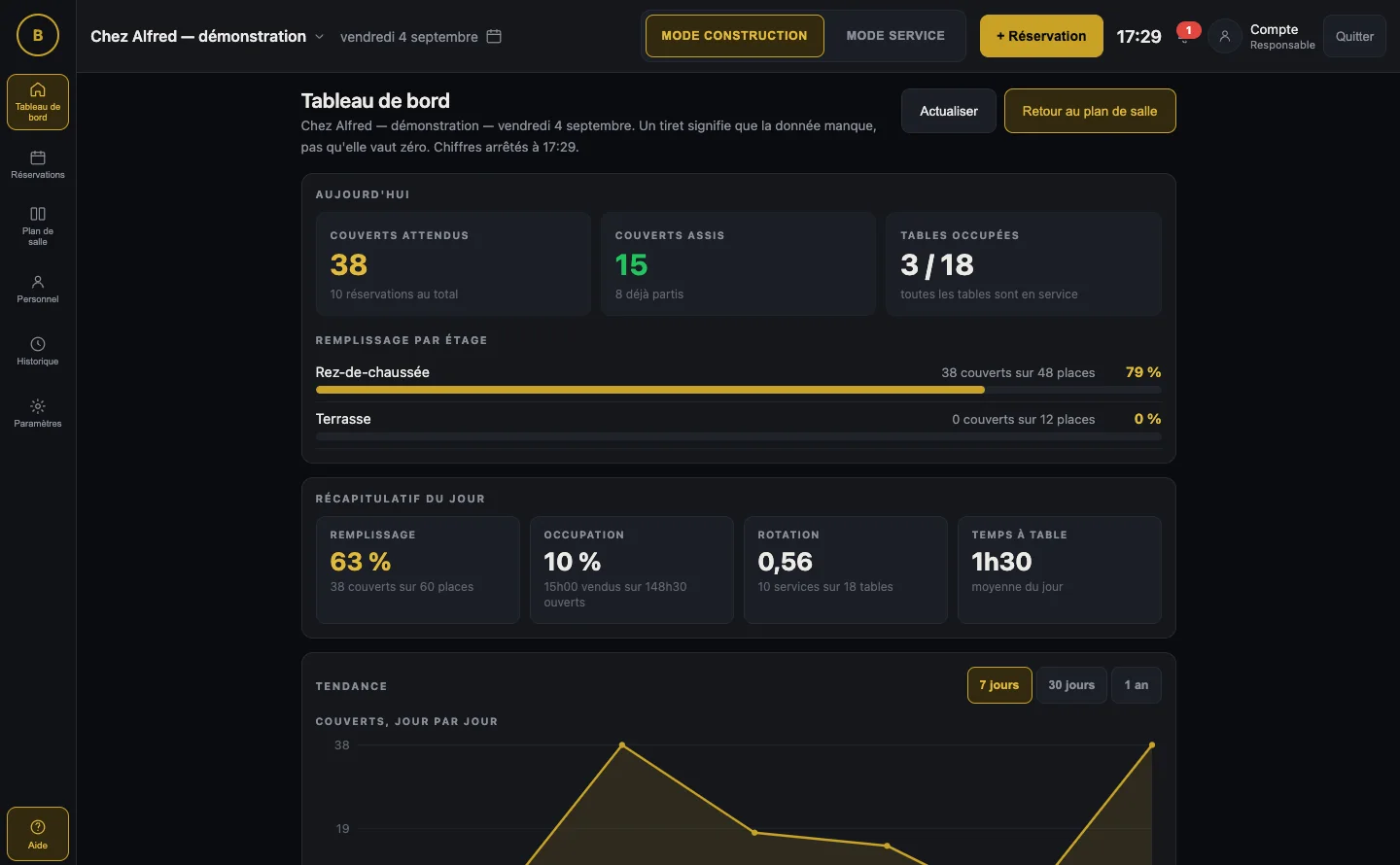
Task: Select the 7 jours trend range
Action: pos(999,685)
